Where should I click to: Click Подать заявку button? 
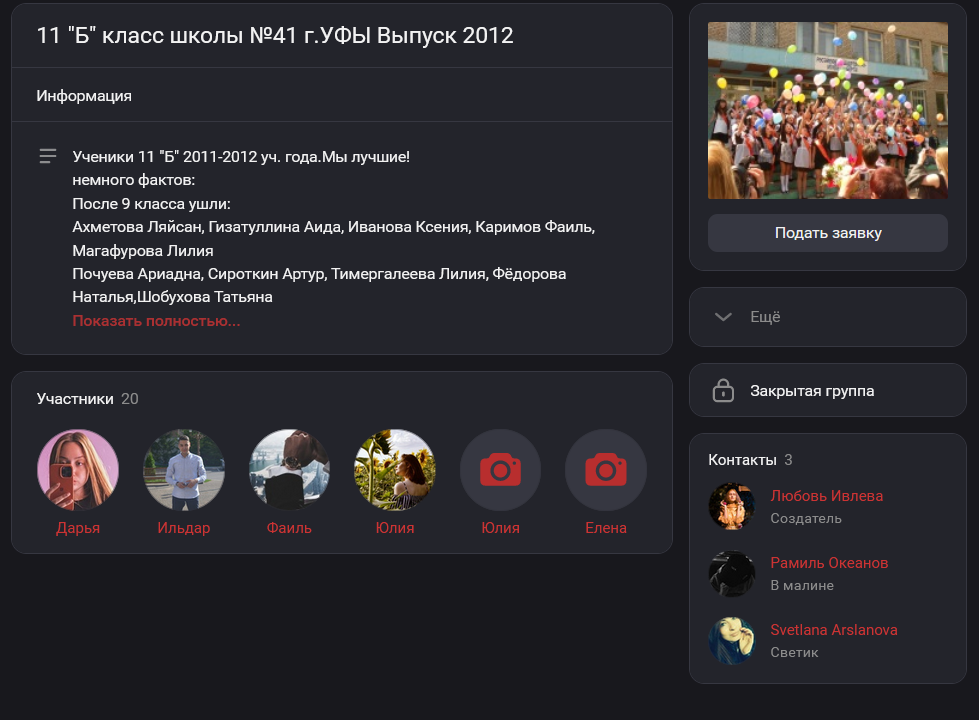(x=828, y=233)
